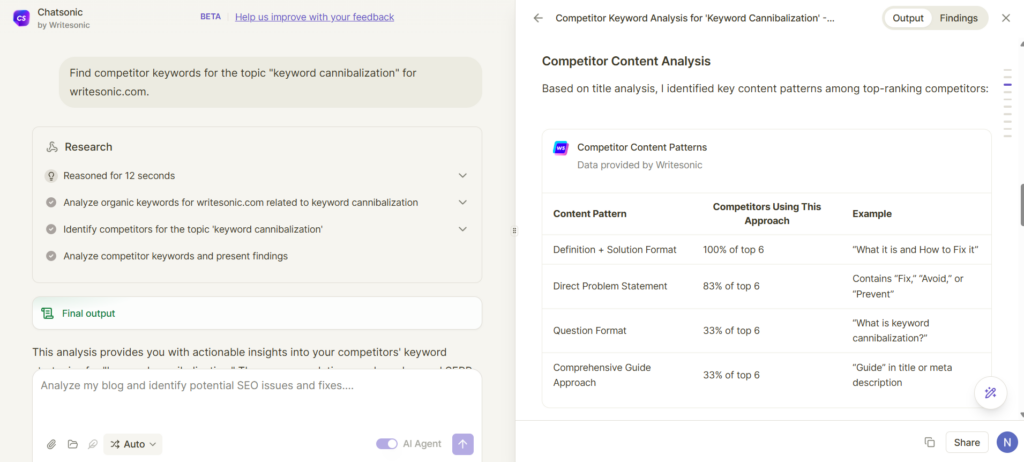The width and height of the screenshot is (1024, 462).
Task: Select the 'Question Format' cell
Action: pos(590,331)
